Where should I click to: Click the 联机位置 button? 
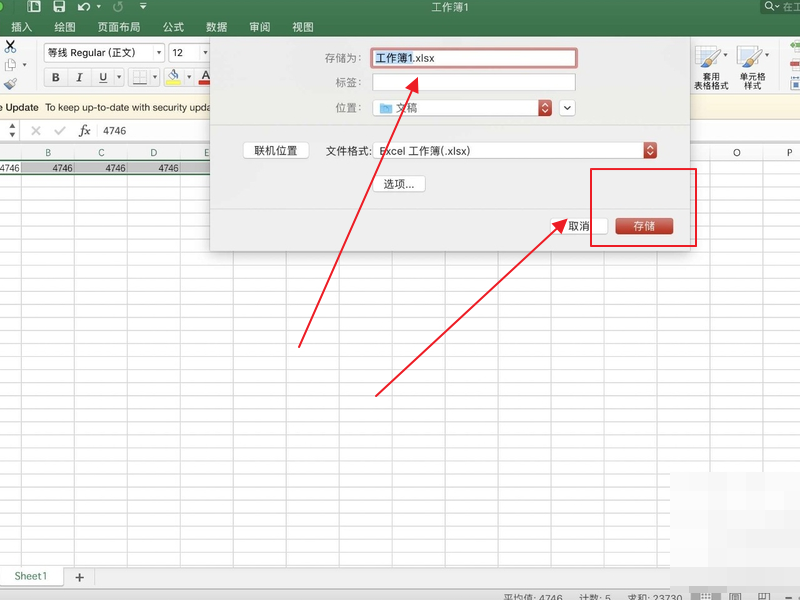[276, 151]
